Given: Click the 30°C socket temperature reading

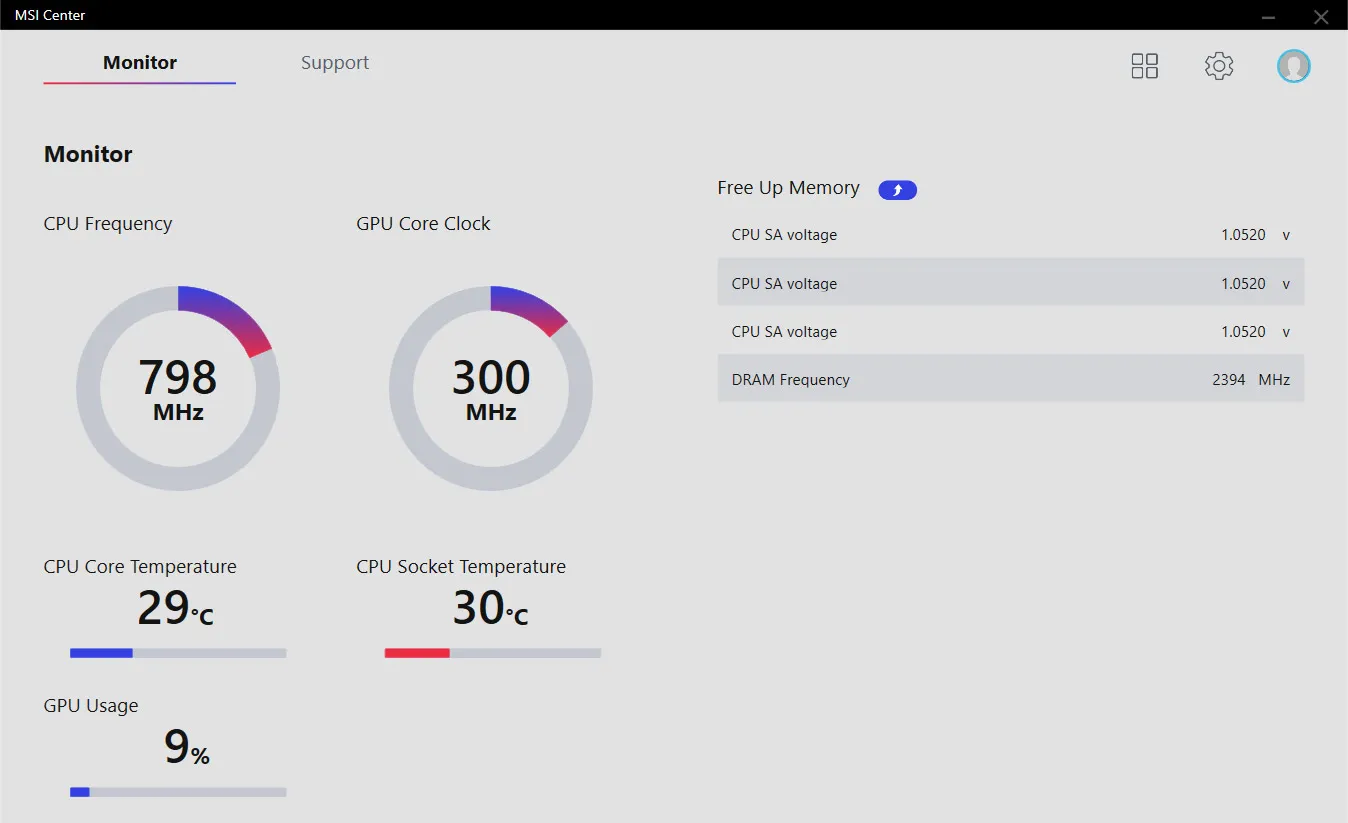Looking at the screenshot, I should click(x=490, y=609).
